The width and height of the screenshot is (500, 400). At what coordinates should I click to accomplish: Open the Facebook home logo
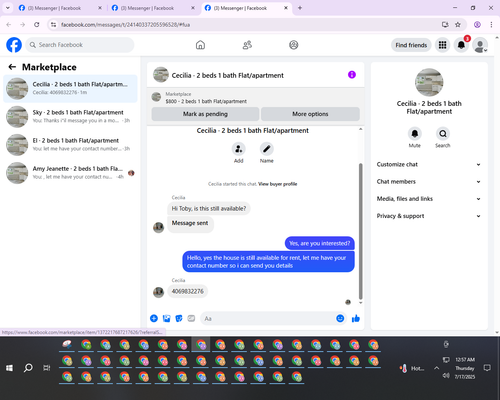pyautogui.click(x=14, y=45)
